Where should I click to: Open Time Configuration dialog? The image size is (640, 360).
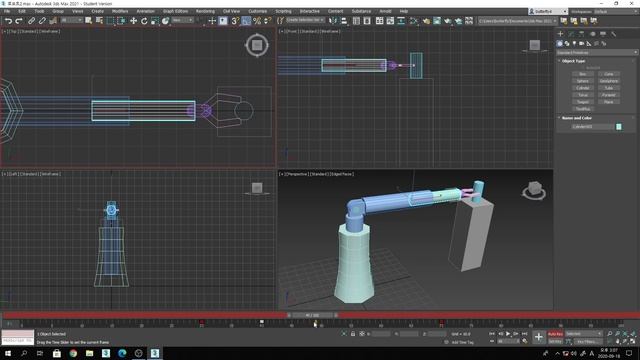point(525,341)
